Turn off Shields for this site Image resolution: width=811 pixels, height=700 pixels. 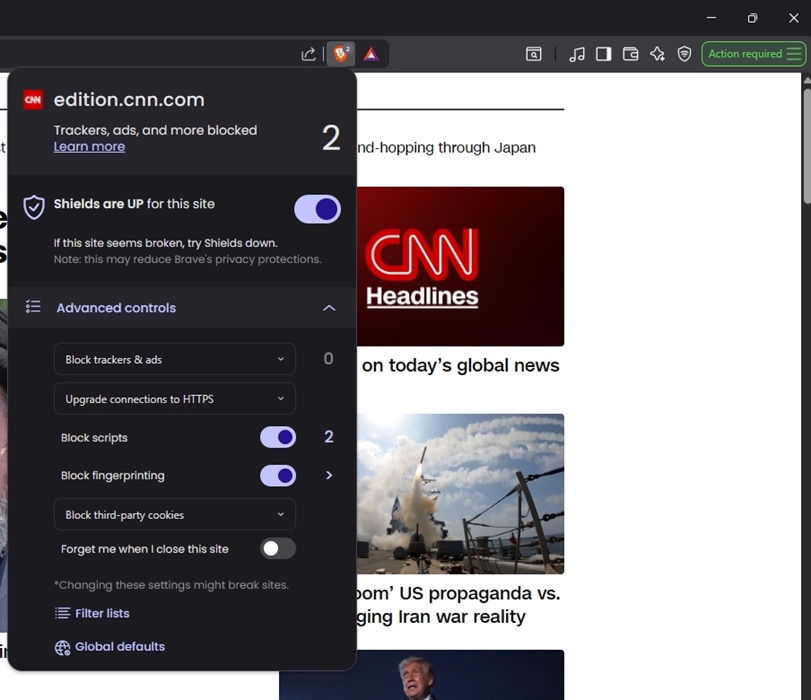[317, 209]
